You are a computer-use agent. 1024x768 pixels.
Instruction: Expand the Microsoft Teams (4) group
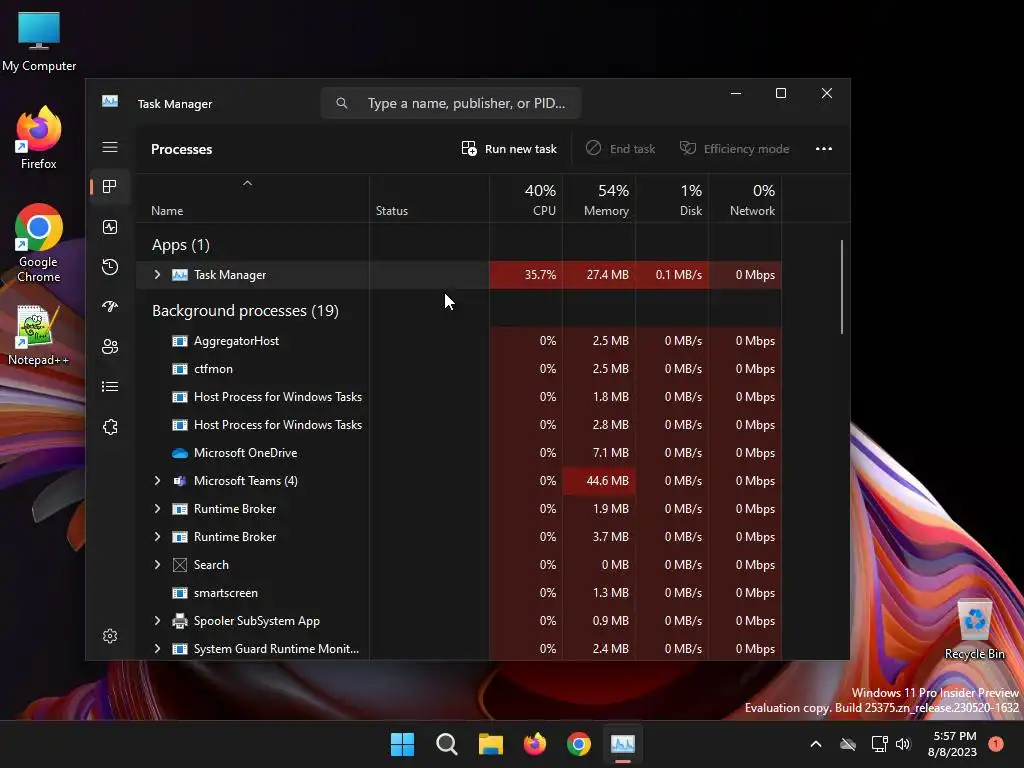157,481
